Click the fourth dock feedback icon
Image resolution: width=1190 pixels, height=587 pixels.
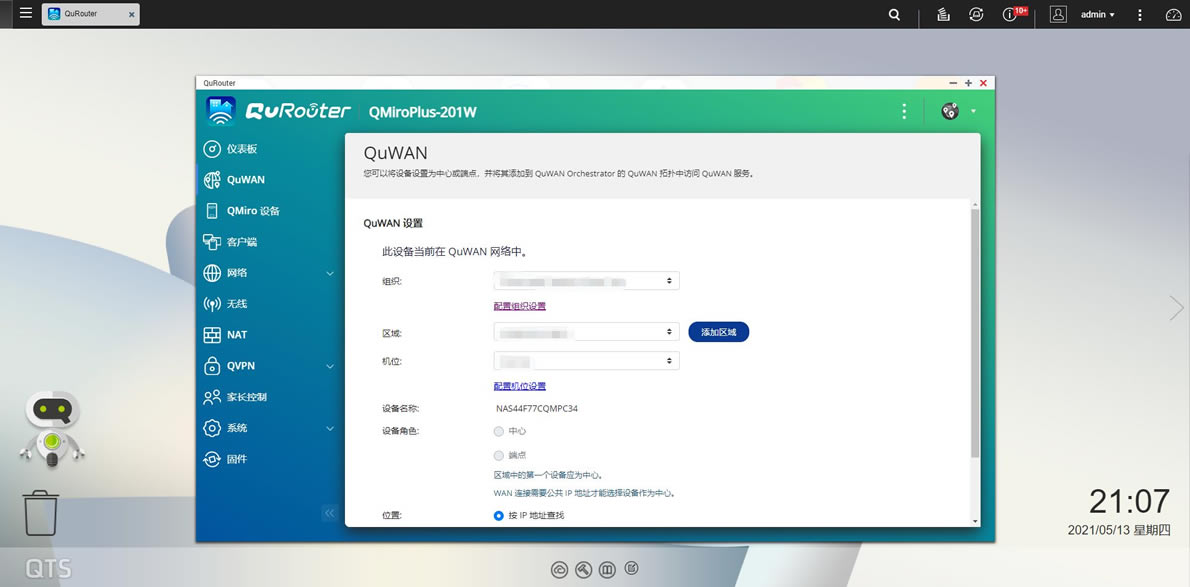coord(631,569)
